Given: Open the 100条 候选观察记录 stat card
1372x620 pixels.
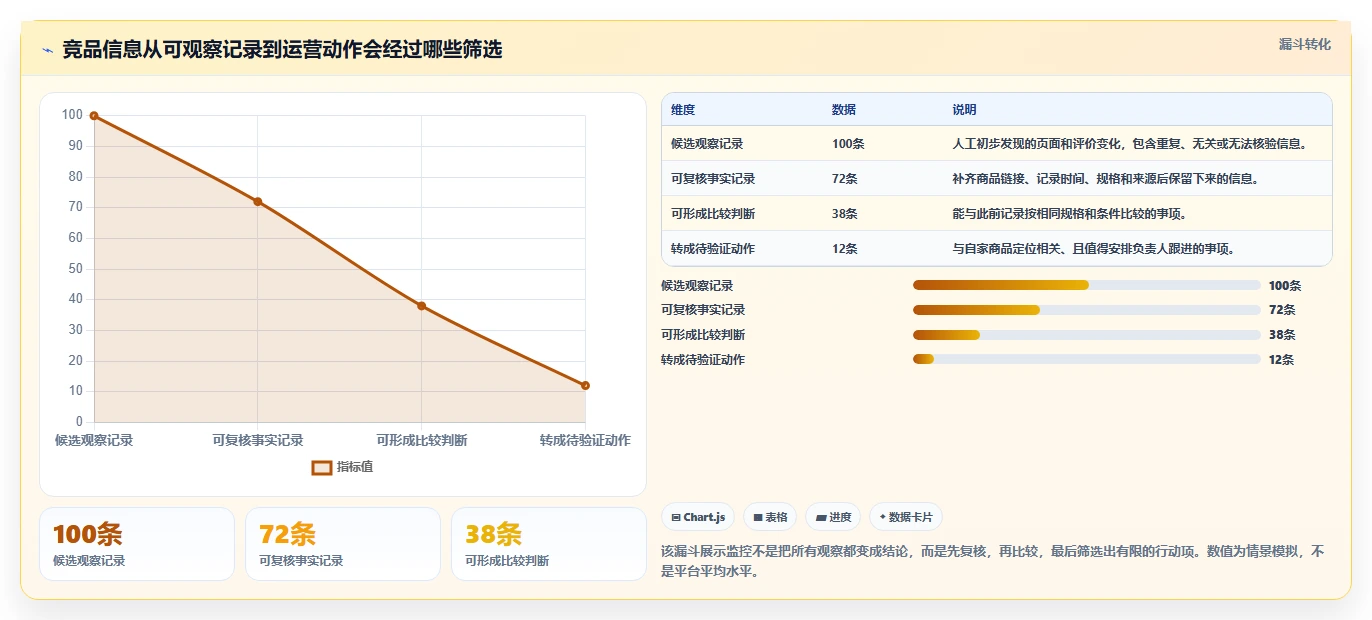Looking at the screenshot, I should click(x=137, y=544).
